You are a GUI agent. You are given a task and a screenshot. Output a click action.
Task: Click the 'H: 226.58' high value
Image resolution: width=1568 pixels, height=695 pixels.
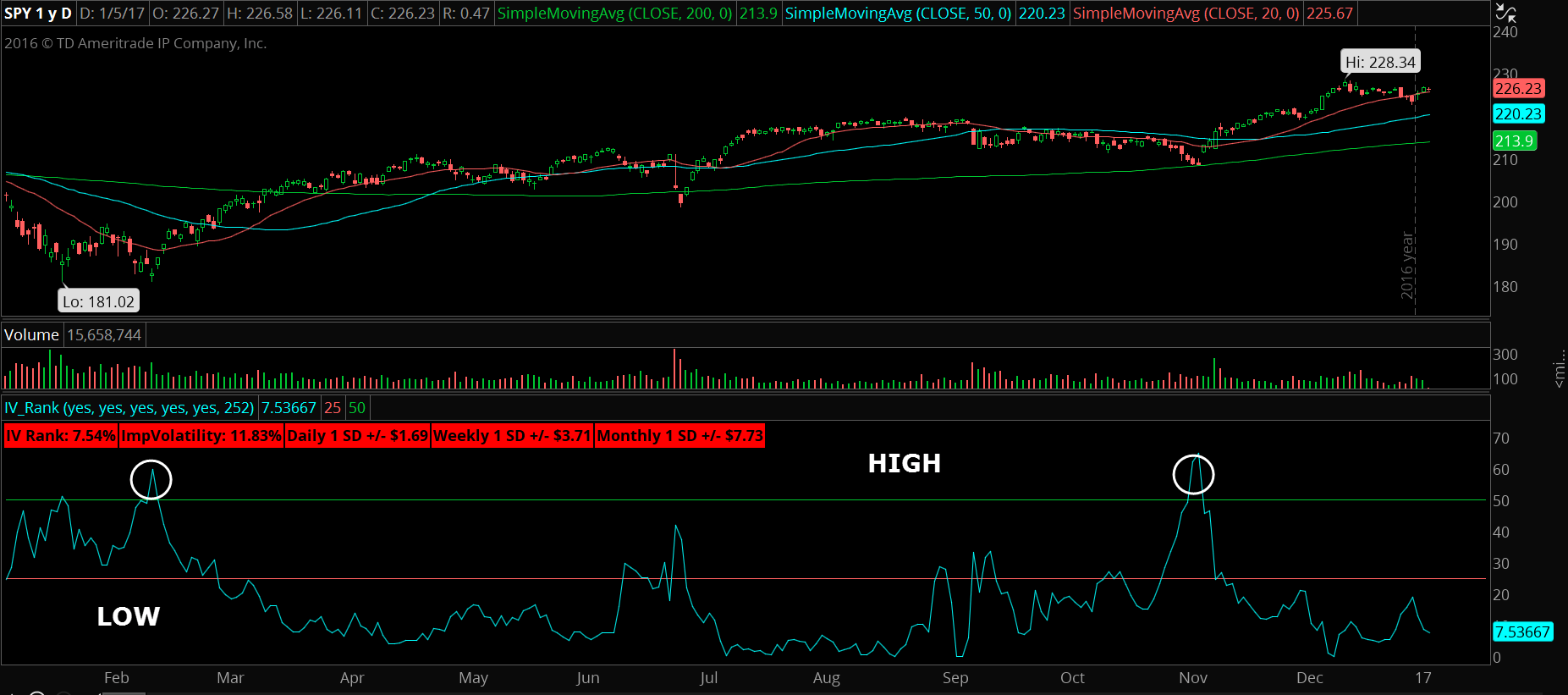[x=260, y=14]
